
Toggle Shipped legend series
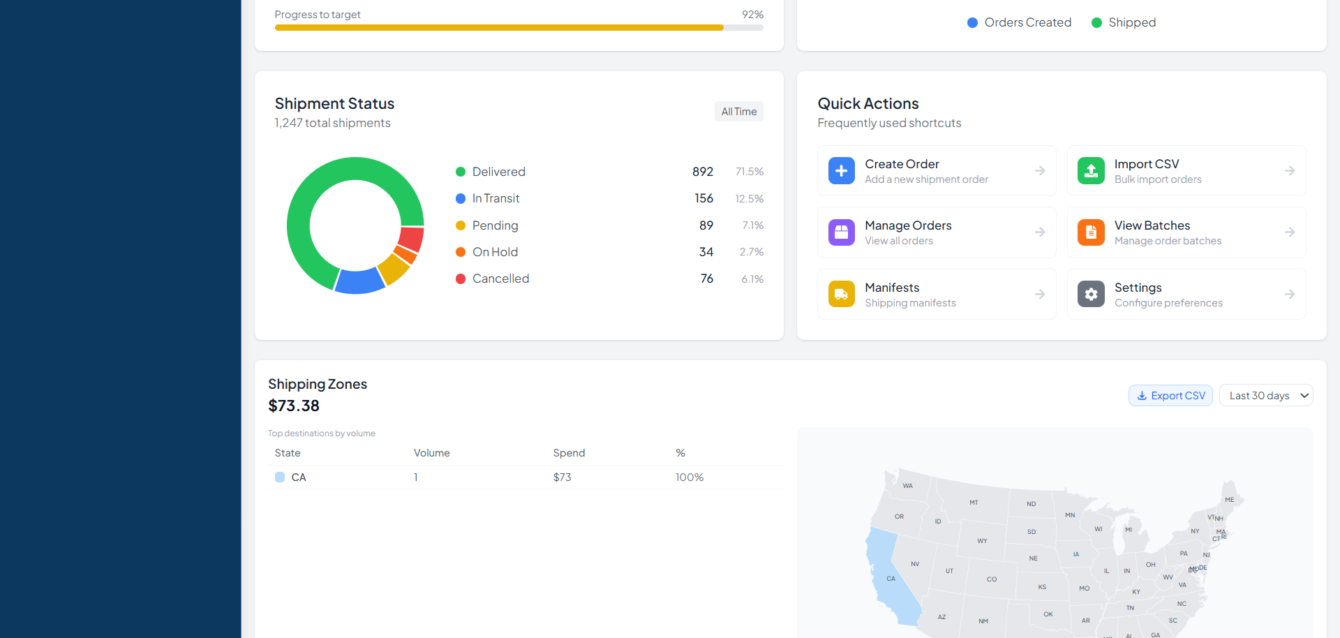coord(1123,22)
